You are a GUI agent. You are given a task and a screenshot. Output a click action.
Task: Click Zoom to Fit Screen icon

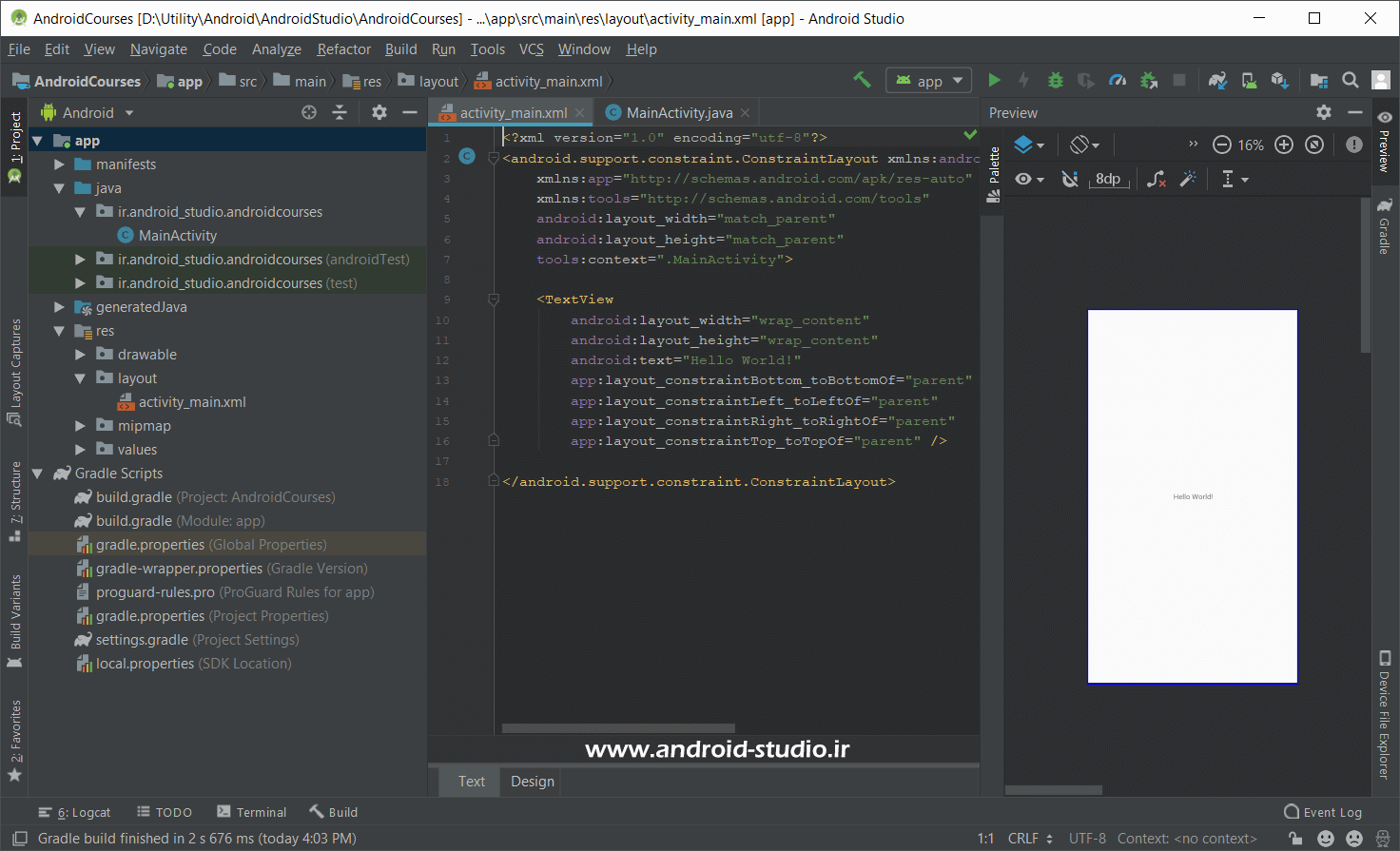1314,145
